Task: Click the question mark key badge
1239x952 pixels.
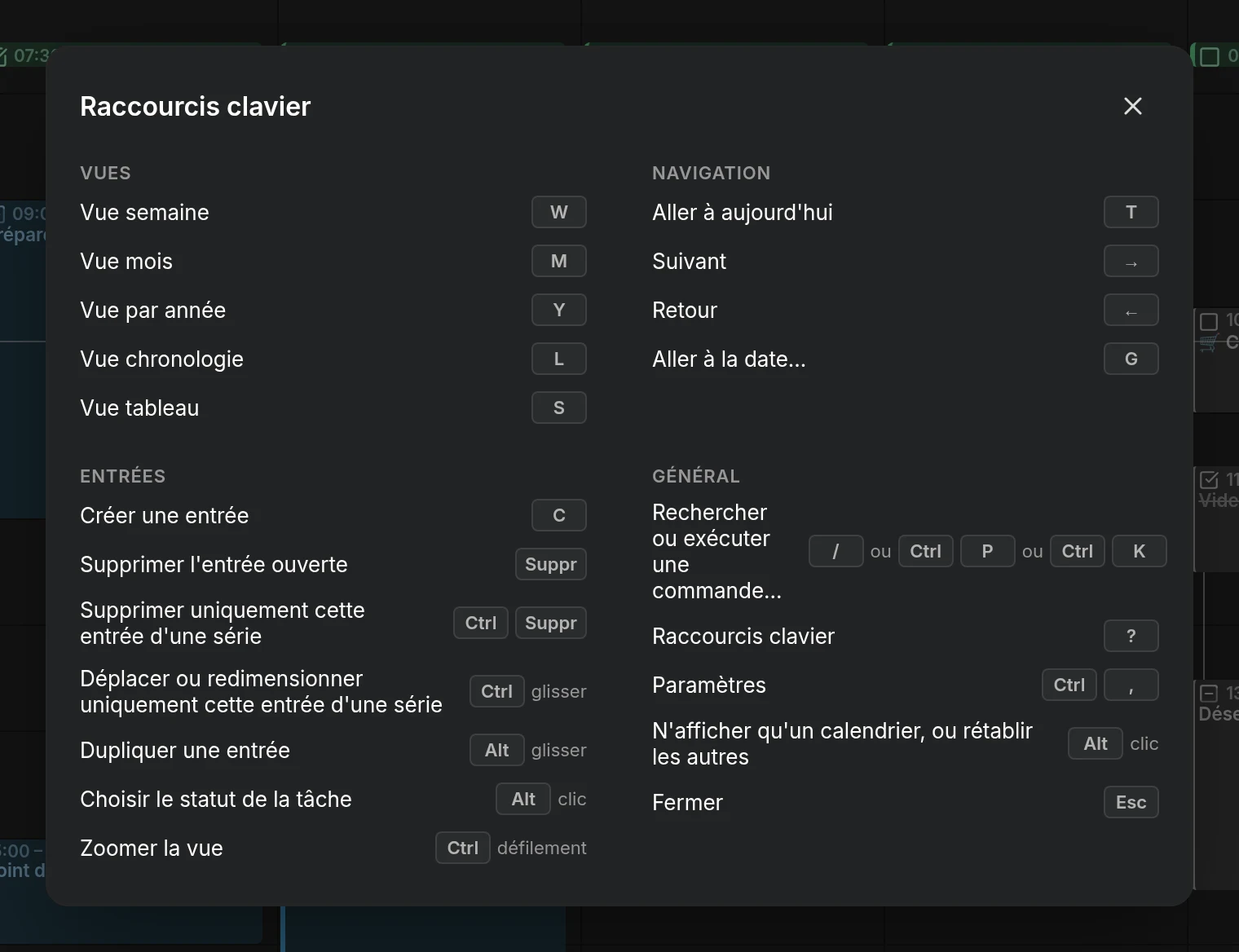Action: (x=1131, y=636)
